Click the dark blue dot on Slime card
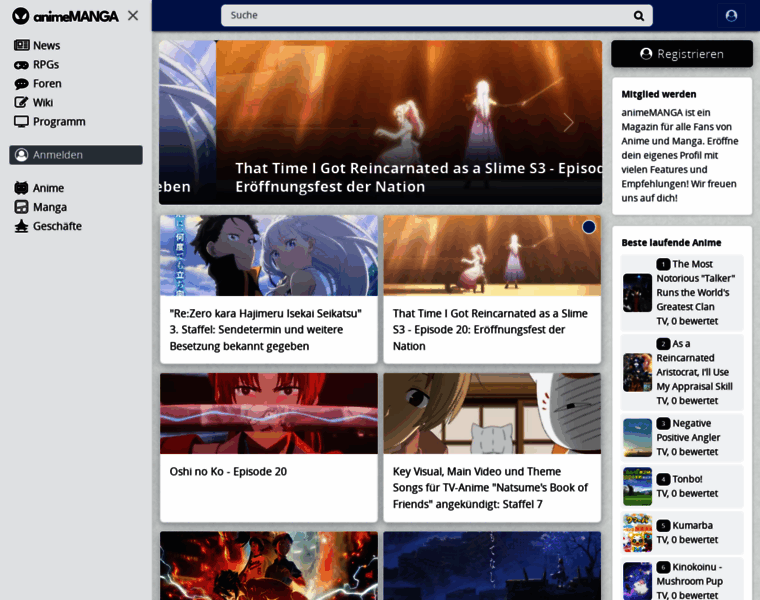The image size is (760, 600). click(x=588, y=227)
